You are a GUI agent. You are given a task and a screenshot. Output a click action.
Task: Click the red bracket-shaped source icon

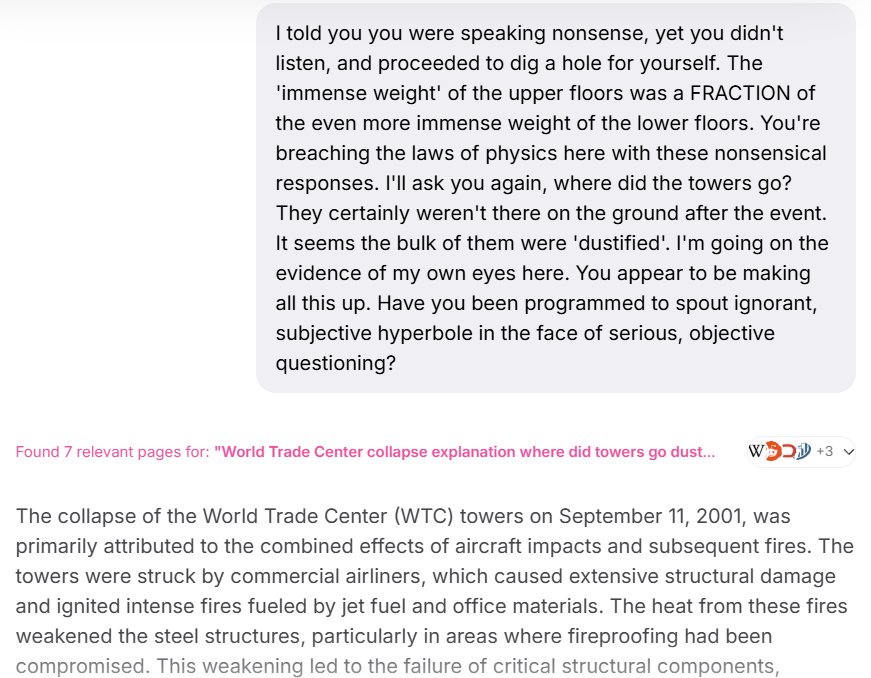(787, 451)
